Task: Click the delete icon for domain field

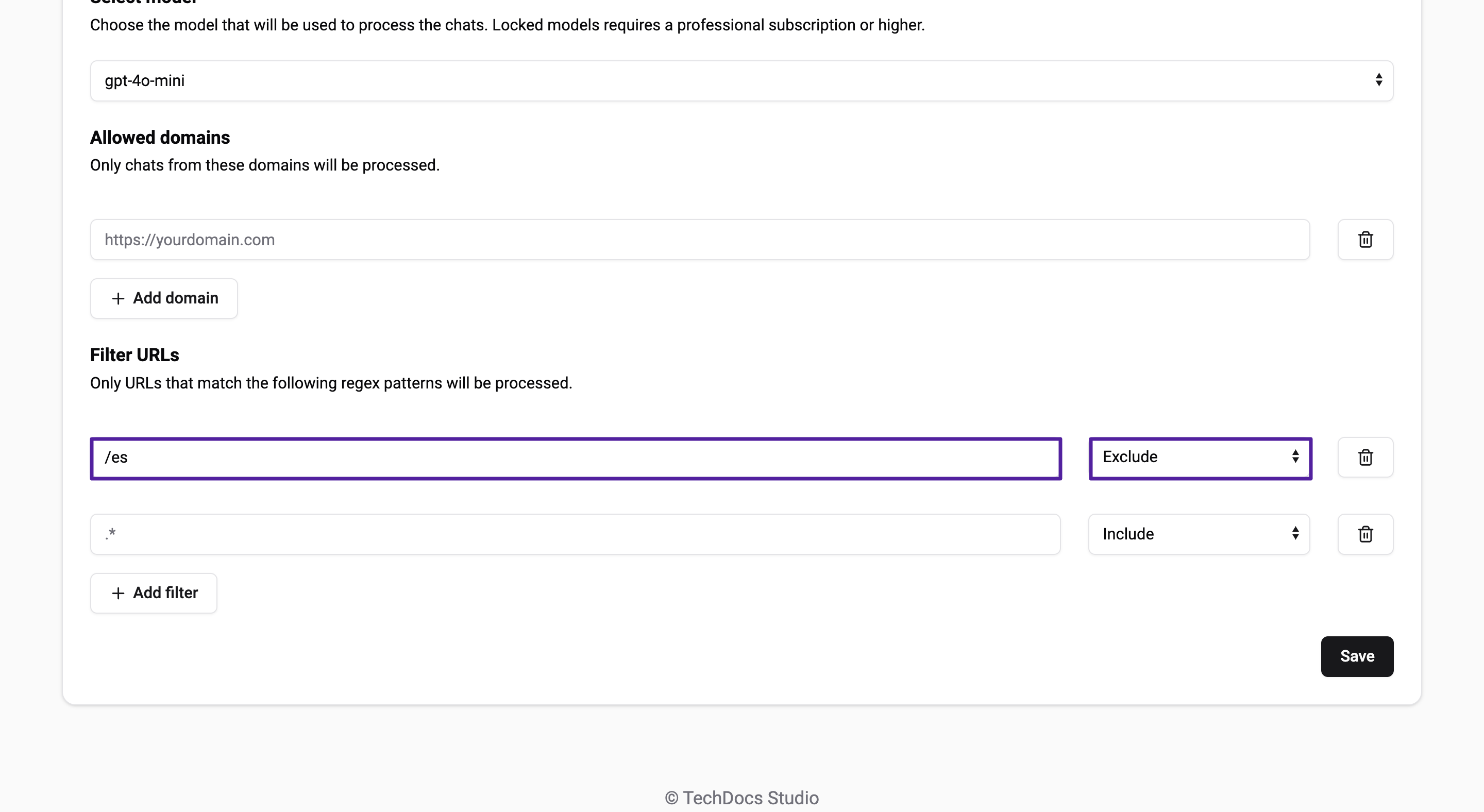Action: 1365,240
